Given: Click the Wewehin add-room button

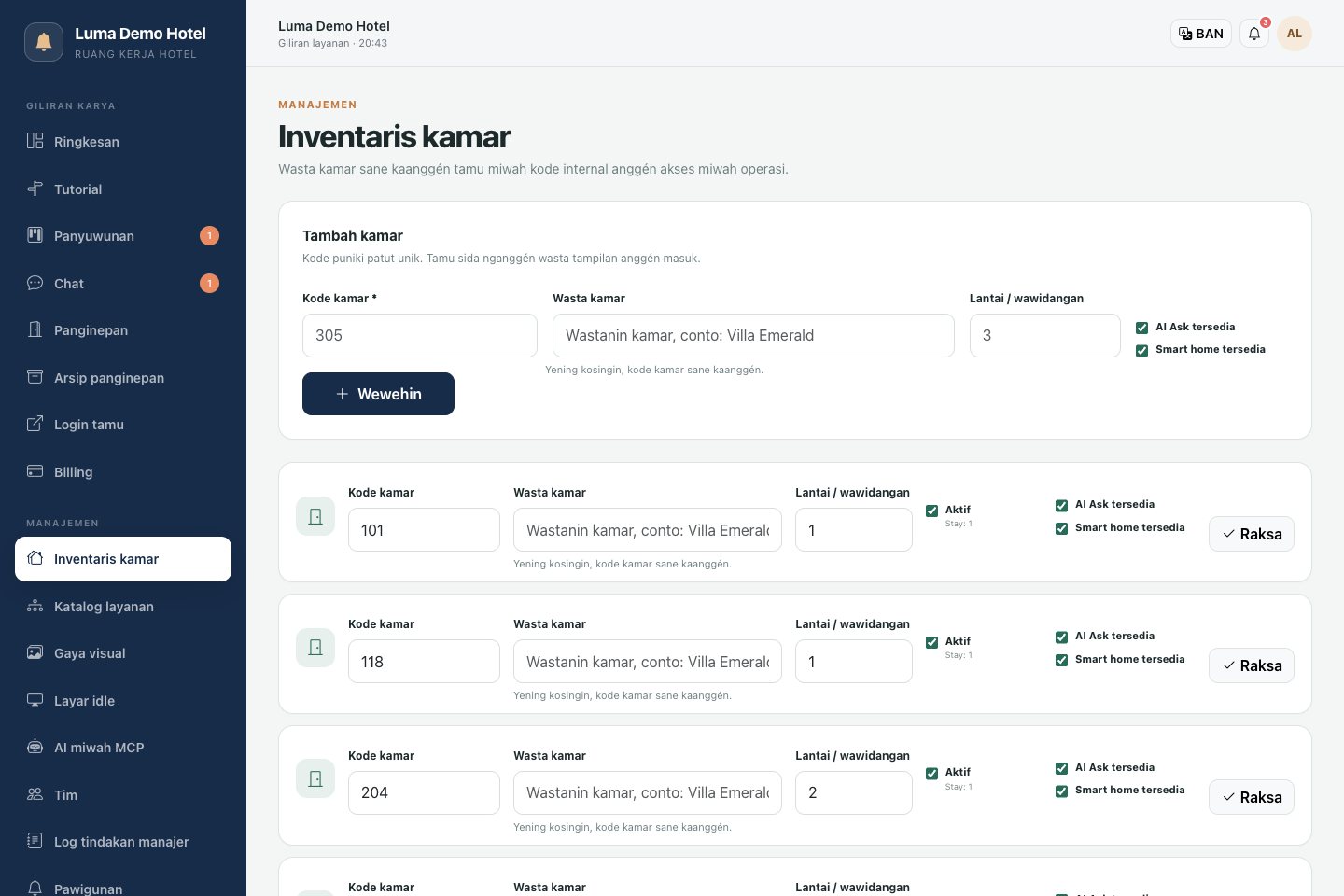Looking at the screenshot, I should point(378,394).
